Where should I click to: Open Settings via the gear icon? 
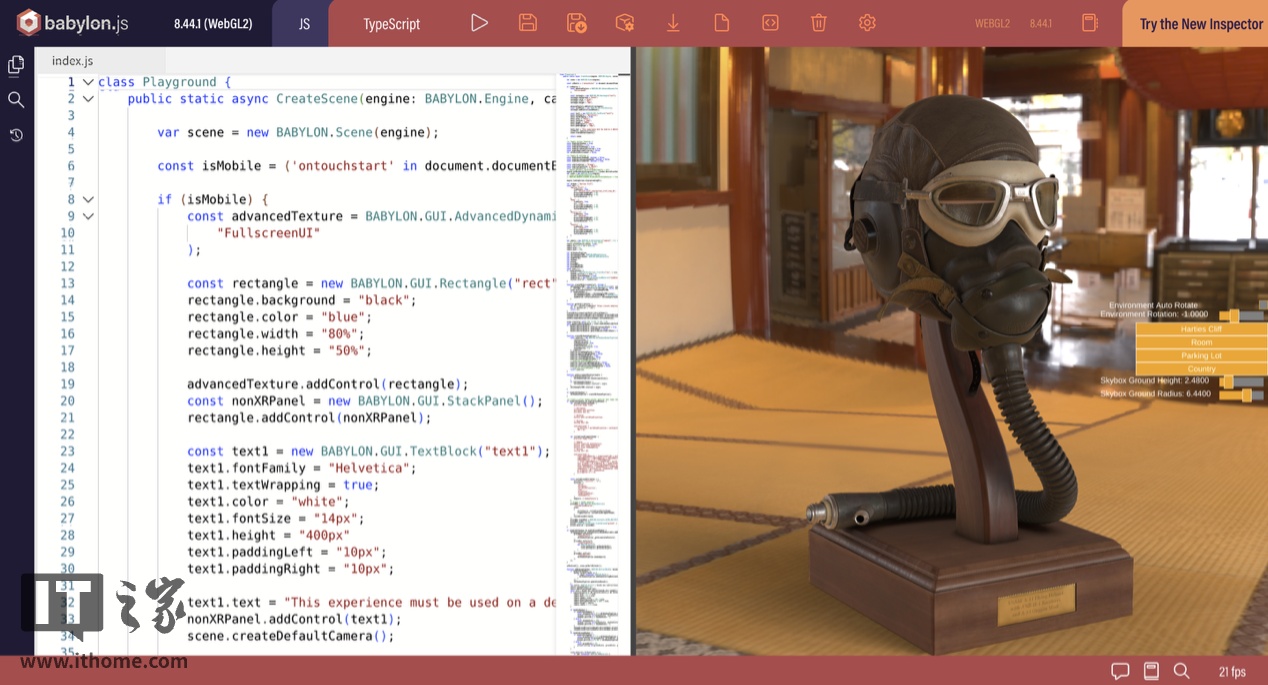[x=867, y=23]
